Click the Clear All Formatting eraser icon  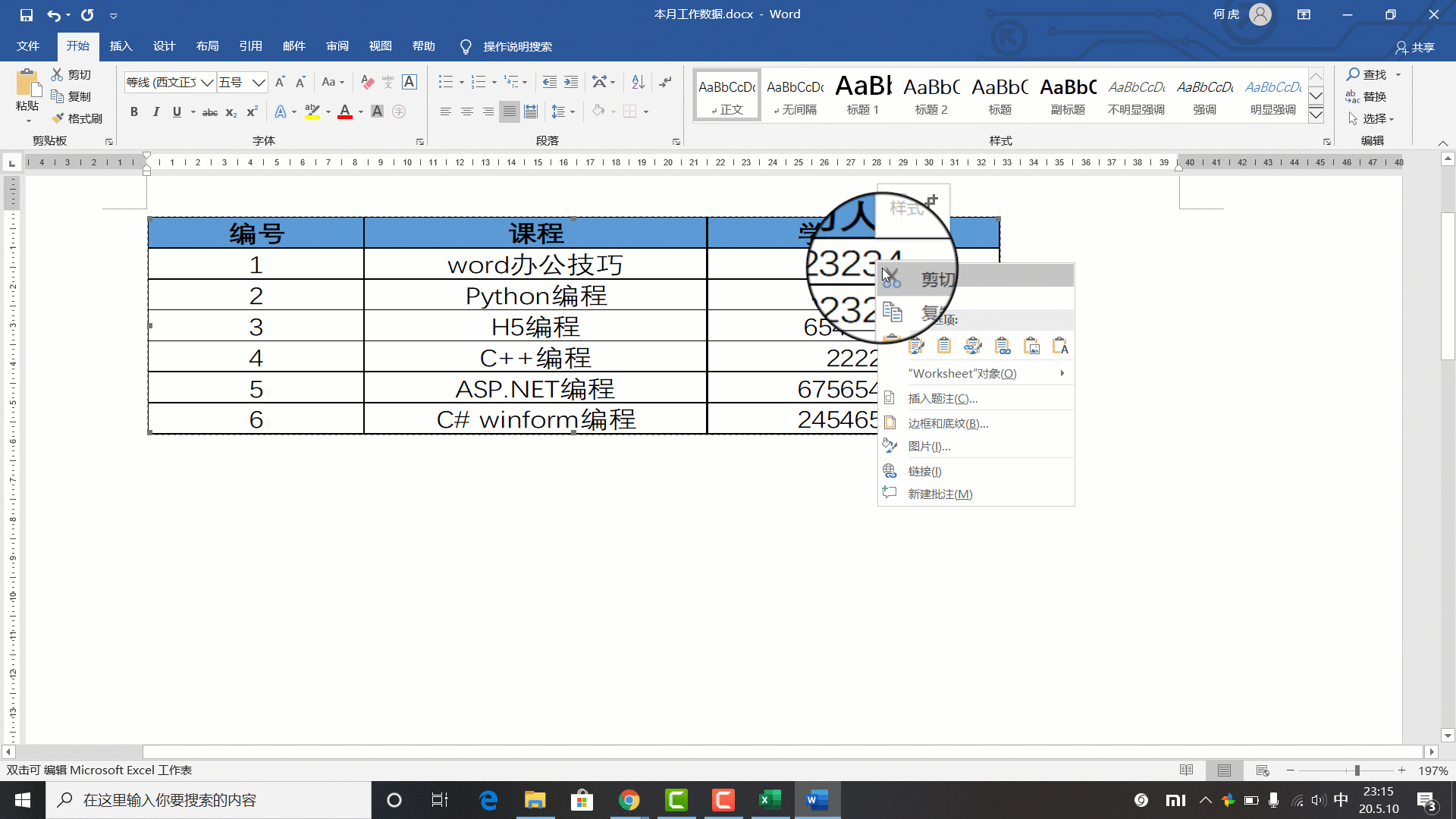(368, 82)
